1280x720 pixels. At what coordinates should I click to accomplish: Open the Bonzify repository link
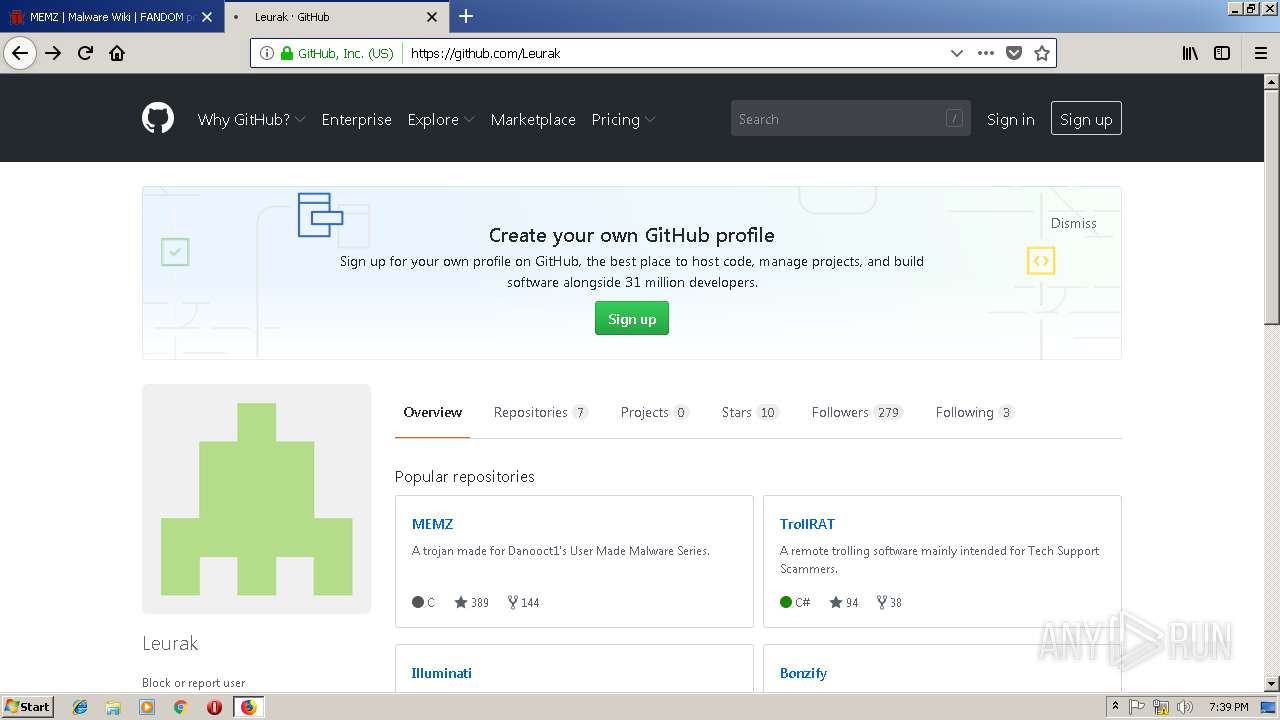[803, 673]
